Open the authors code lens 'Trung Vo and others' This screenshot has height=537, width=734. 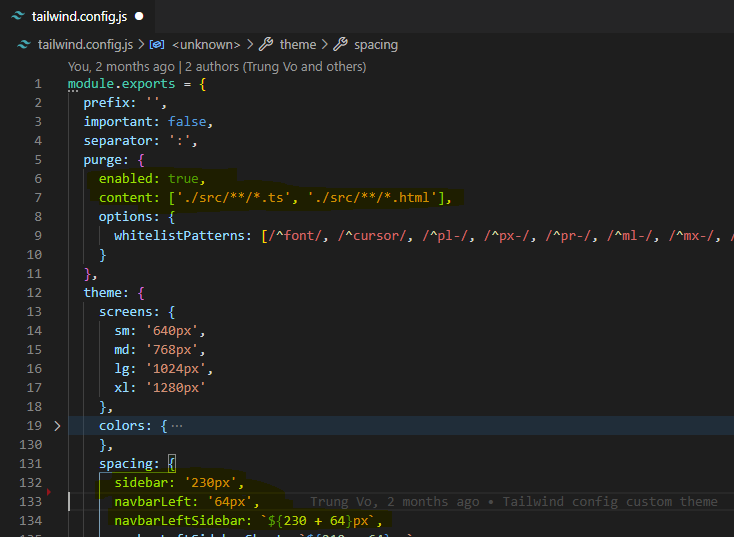point(275,66)
